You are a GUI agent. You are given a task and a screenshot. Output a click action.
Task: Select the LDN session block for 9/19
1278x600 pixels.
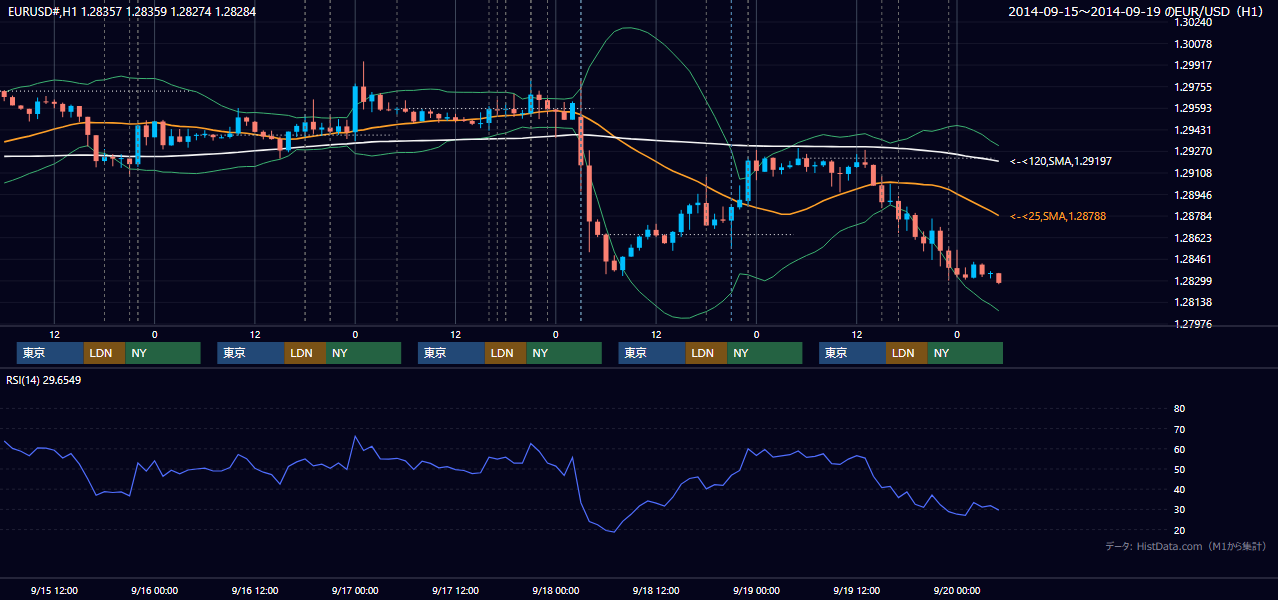pyautogui.click(x=906, y=353)
